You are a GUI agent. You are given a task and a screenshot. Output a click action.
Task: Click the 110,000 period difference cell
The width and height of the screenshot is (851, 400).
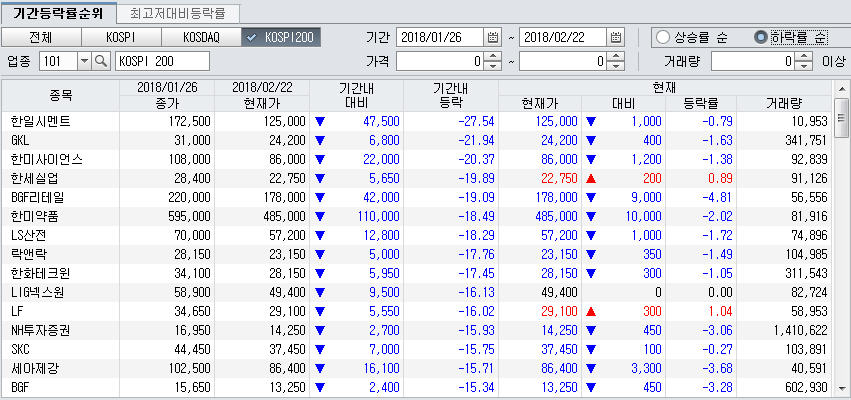(378, 217)
